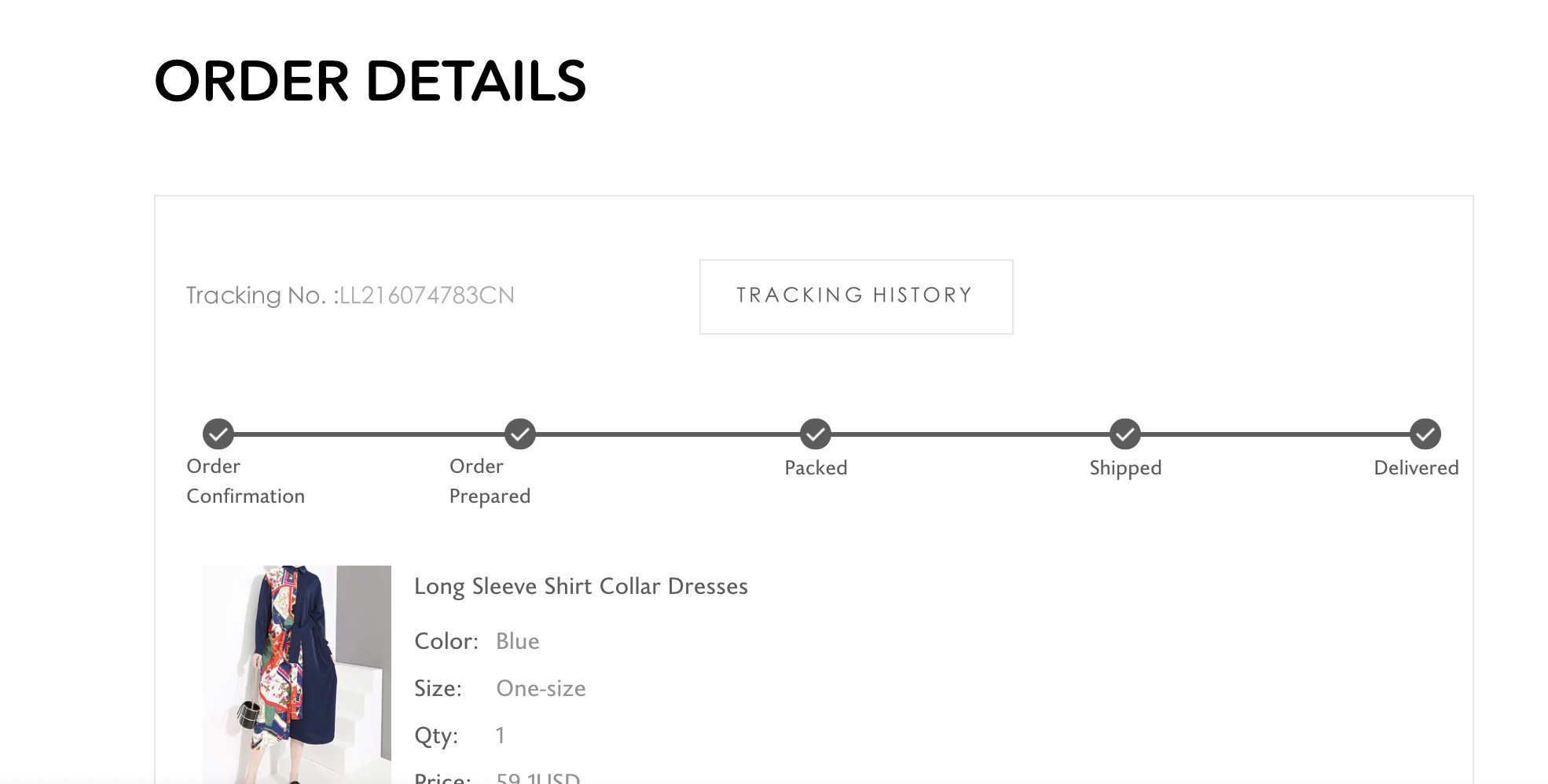Click the Order Confirmation checkmark icon
1548x784 pixels.
tap(218, 434)
